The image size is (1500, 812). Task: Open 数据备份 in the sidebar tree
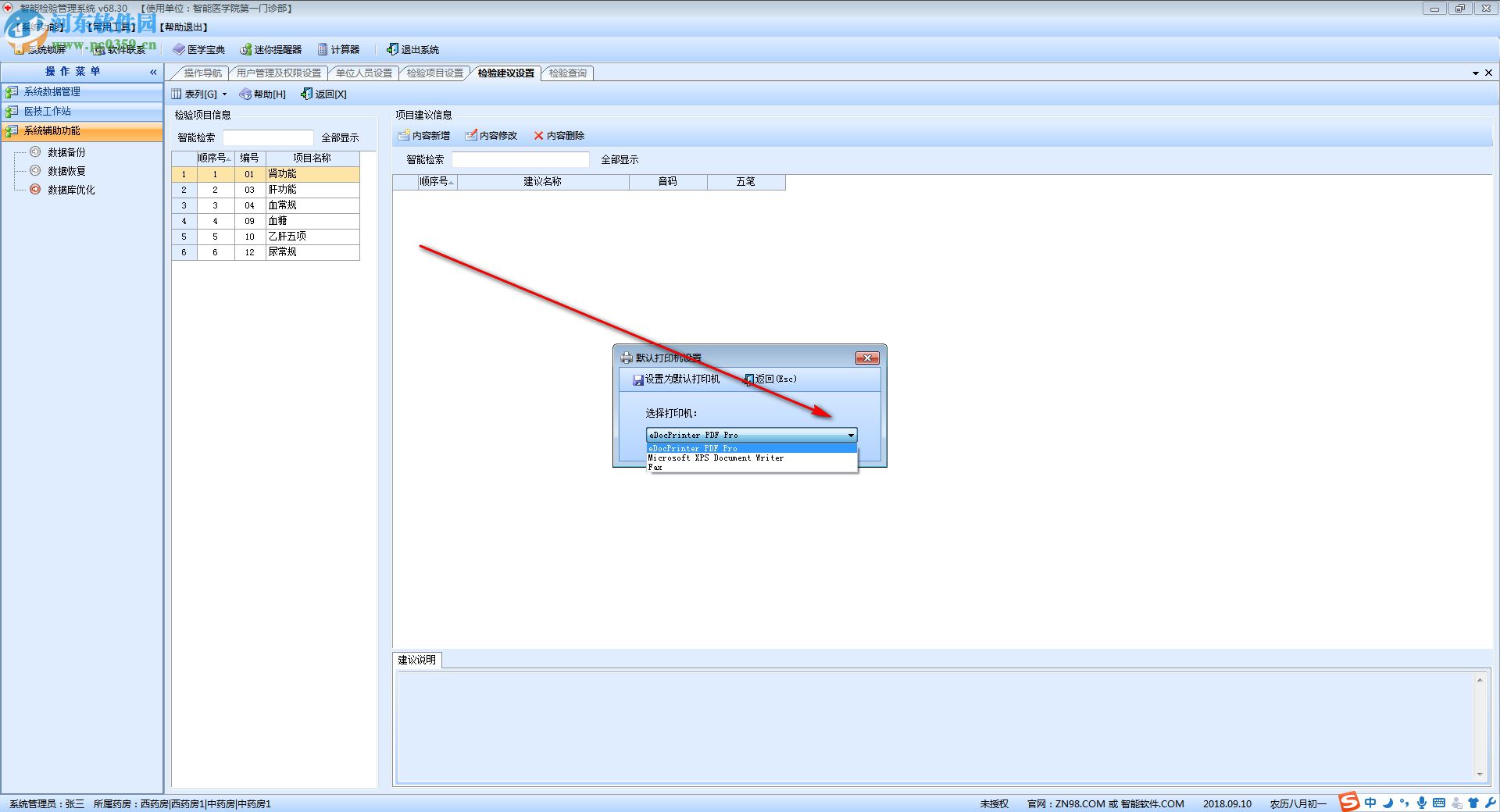tap(66, 152)
